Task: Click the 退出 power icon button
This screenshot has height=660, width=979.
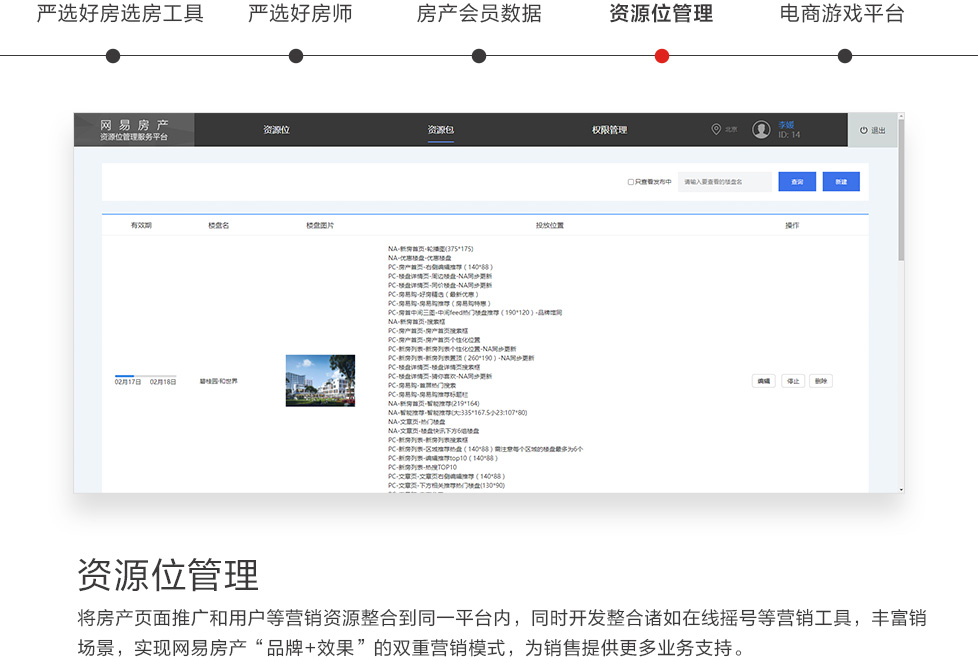Action: pyautogui.click(x=873, y=130)
